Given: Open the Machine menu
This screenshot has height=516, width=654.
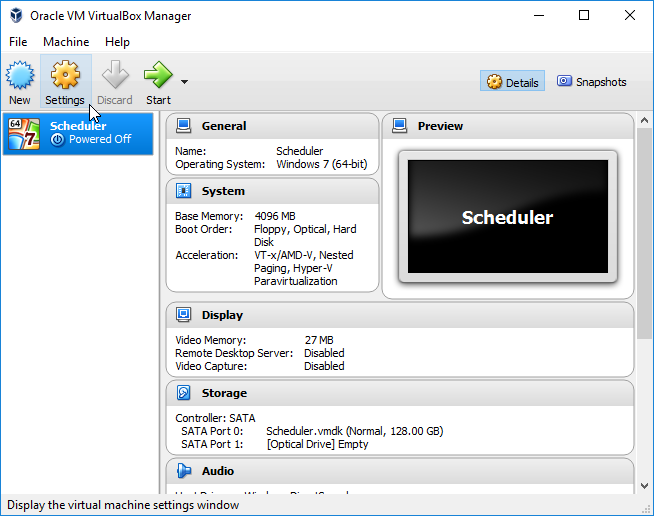Looking at the screenshot, I should click(x=66, y=42).
